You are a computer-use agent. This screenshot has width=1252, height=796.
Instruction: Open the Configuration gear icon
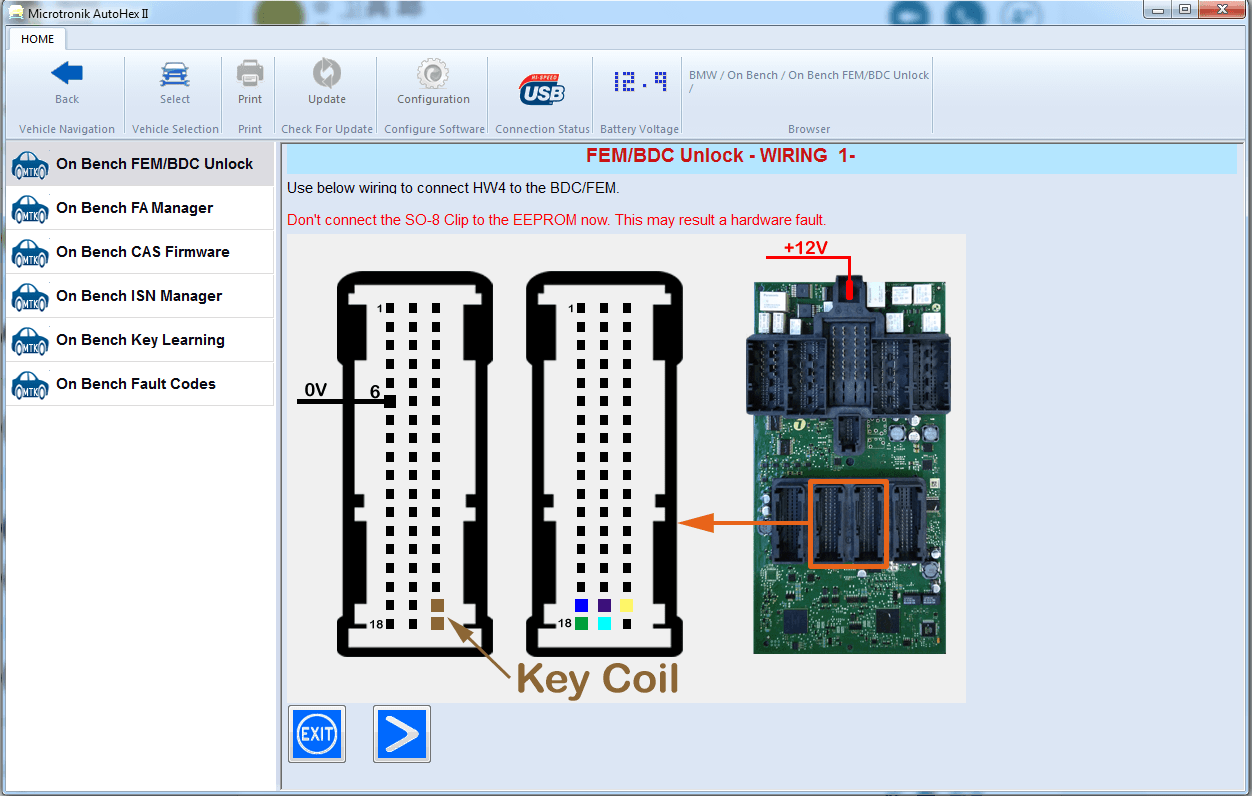(433, 73)
